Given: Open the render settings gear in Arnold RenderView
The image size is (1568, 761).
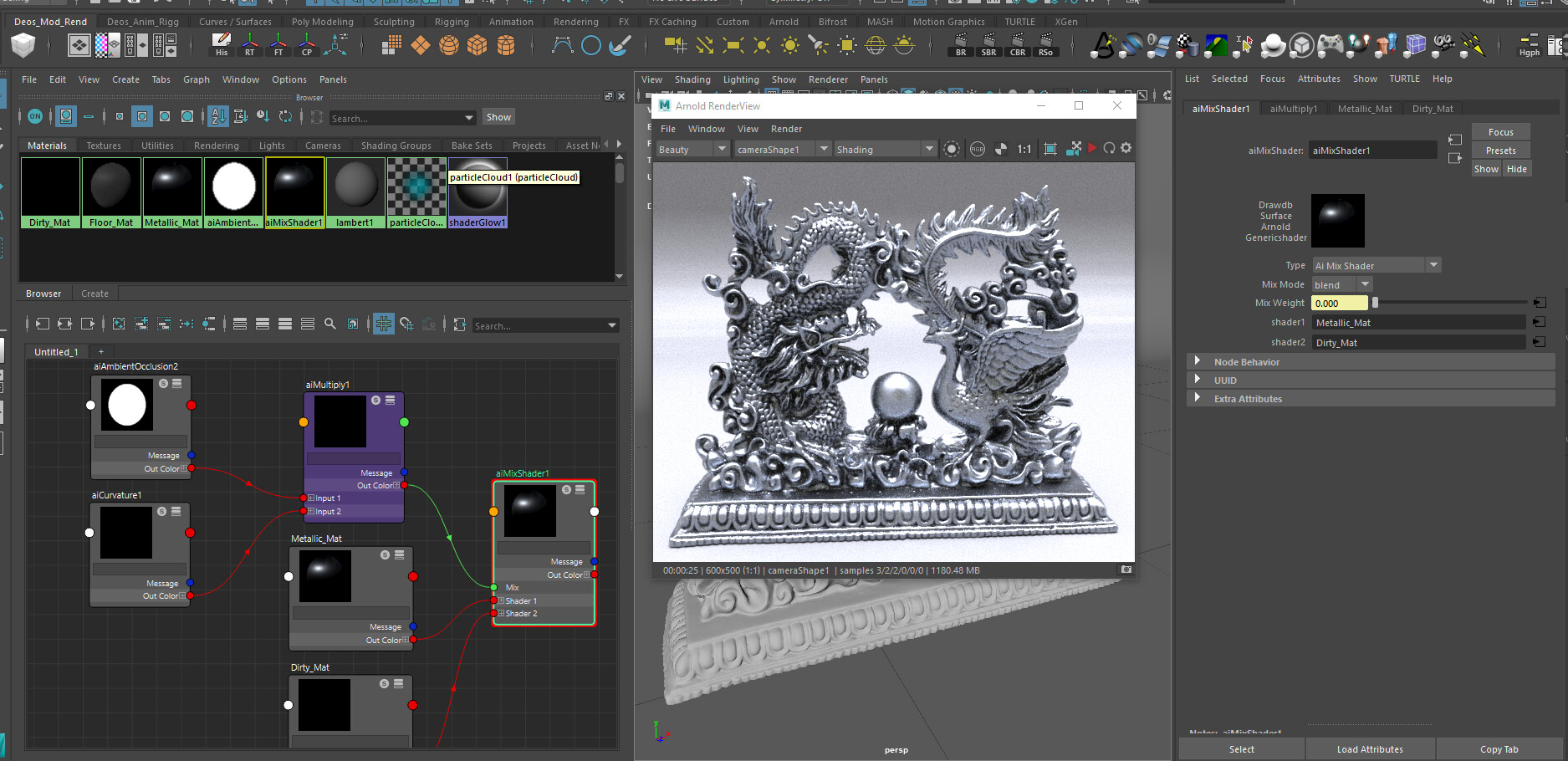Looking at the screenshot, I should pyautogui.click(x=1126, y=148).
